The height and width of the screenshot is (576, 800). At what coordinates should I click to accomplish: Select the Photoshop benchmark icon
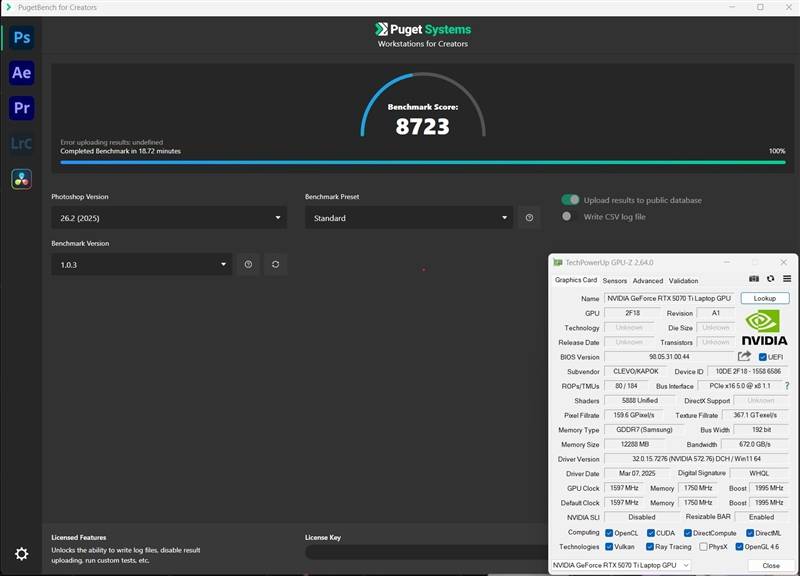click(21, 38)
